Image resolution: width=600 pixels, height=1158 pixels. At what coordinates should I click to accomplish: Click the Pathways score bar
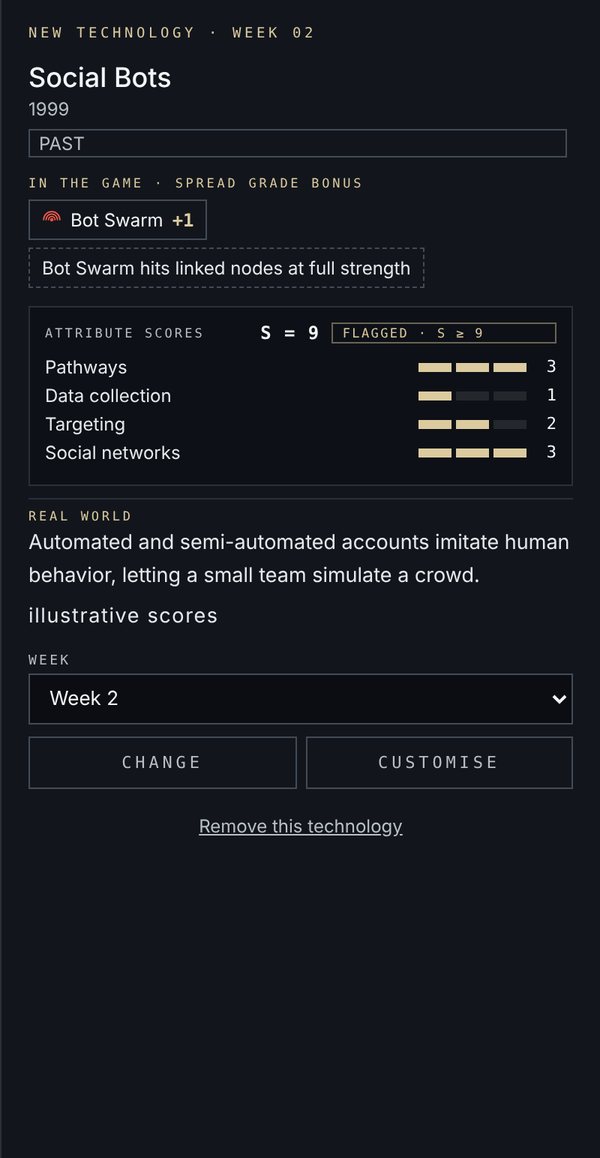(472, 368)
